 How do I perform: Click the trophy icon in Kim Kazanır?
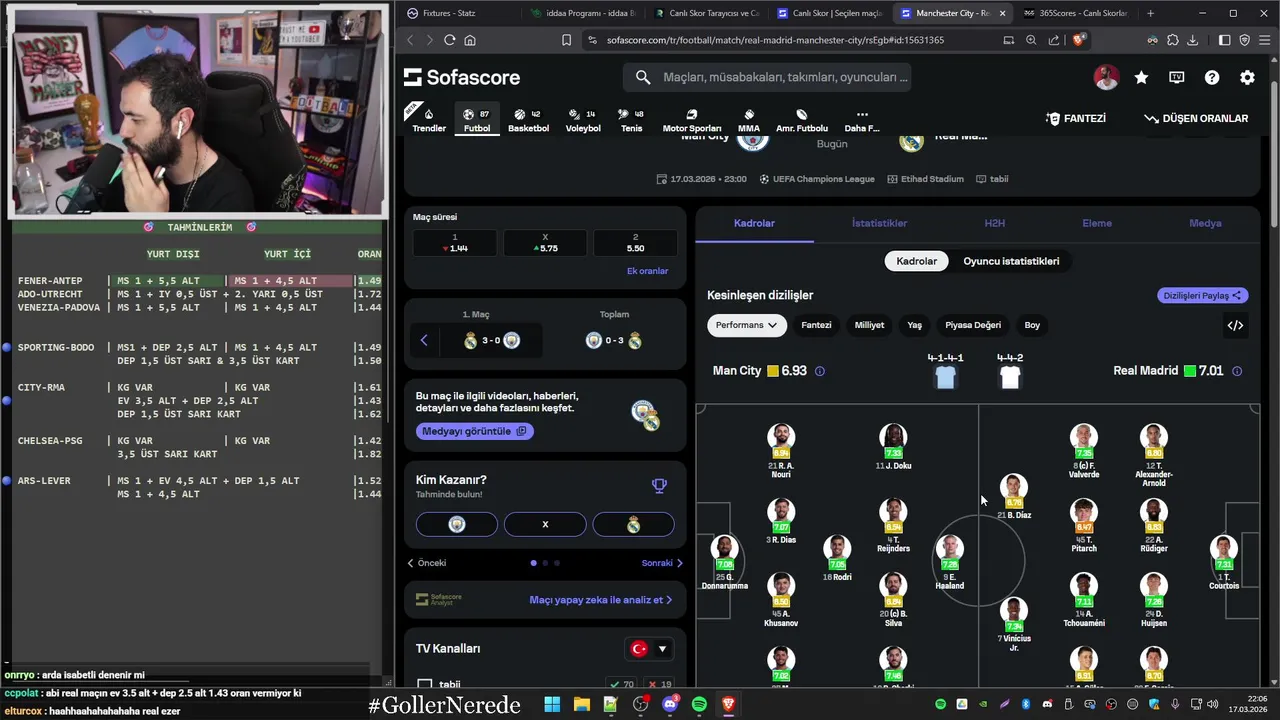coord(659,486)
